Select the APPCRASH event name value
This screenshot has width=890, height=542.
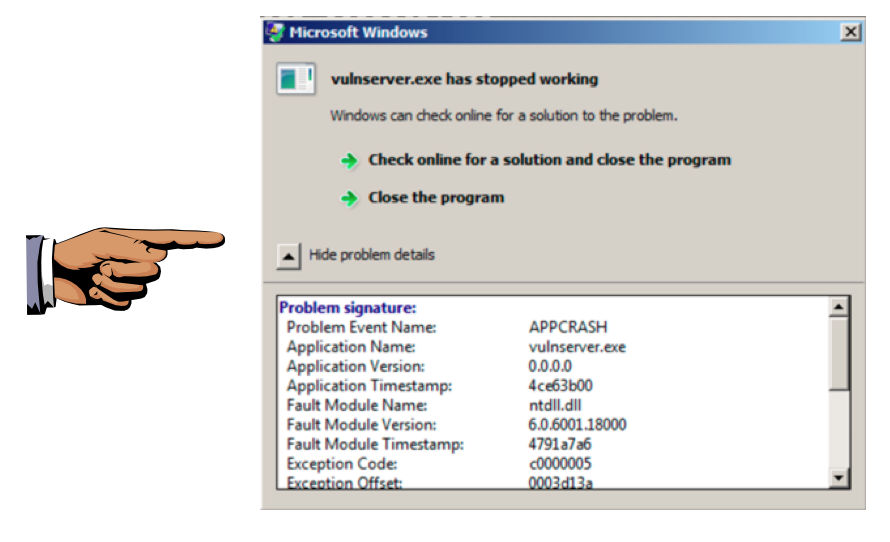[568, 327]
